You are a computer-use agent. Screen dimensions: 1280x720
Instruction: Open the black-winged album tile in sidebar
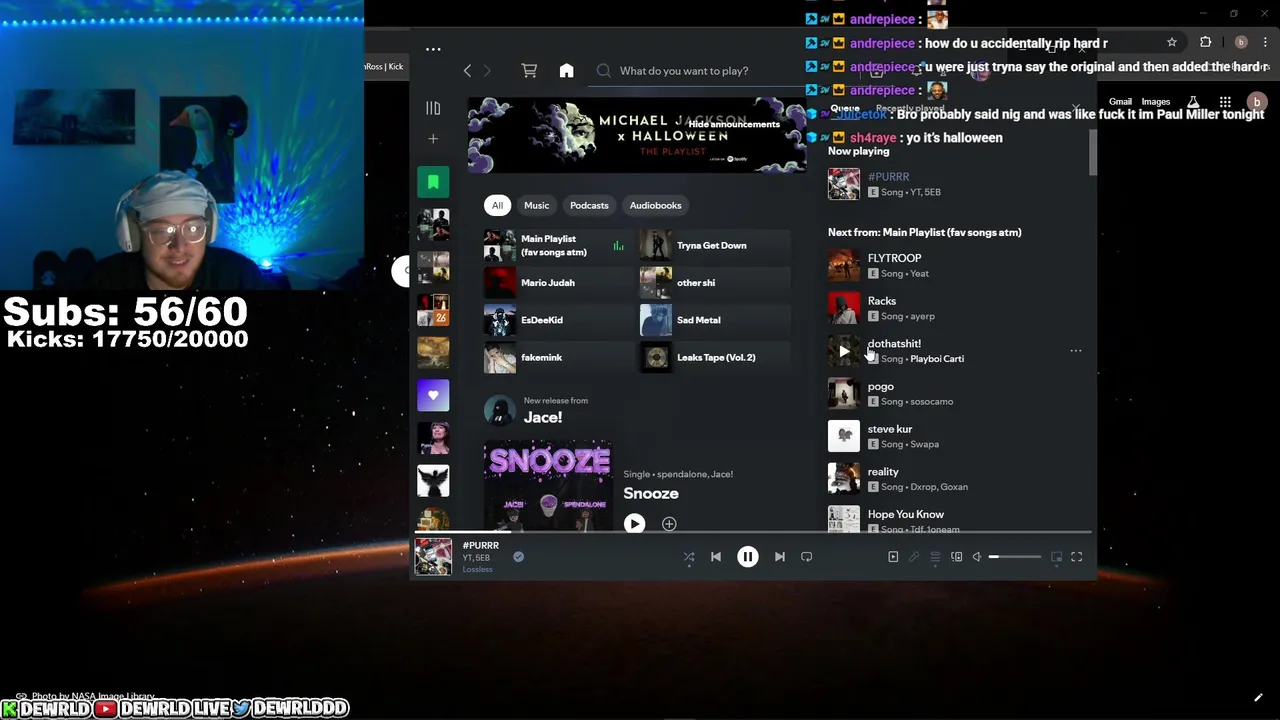tap(433, 480)
